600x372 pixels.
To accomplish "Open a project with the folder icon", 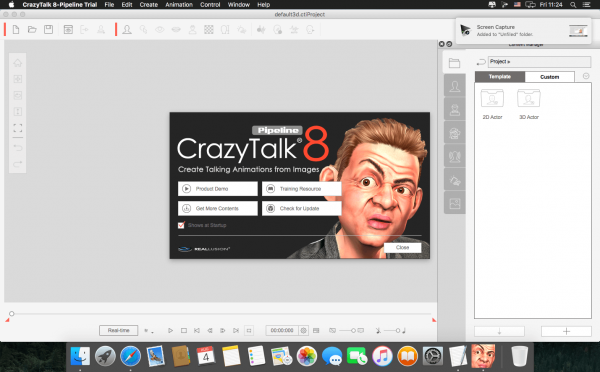I will coord(32,29).
